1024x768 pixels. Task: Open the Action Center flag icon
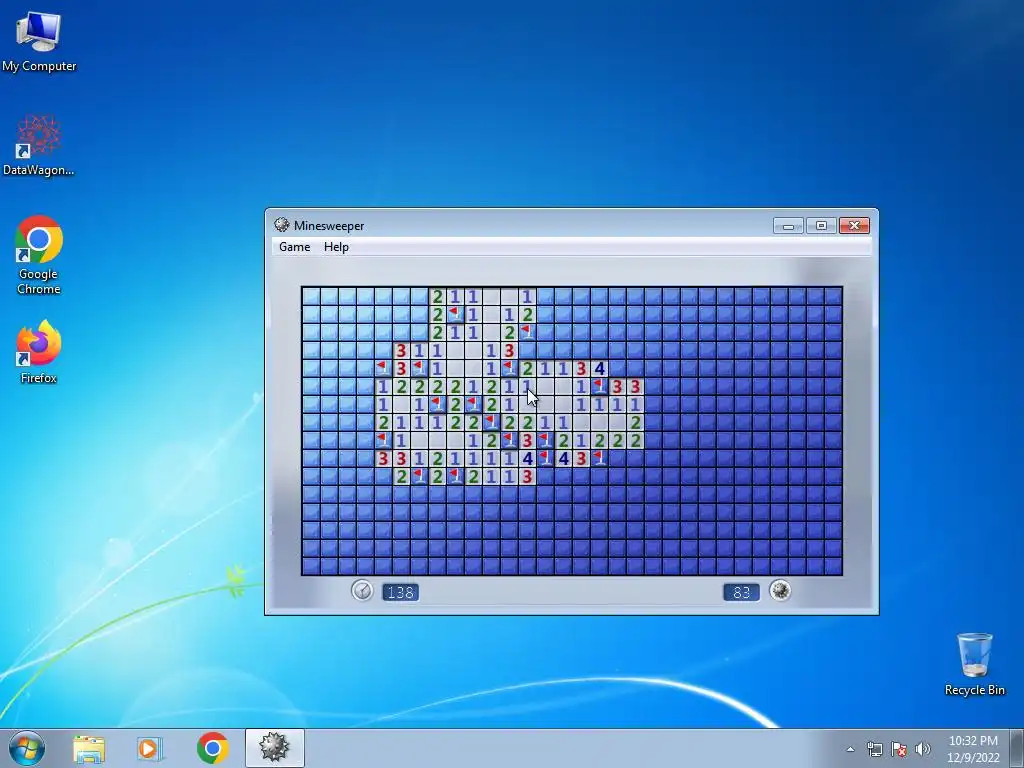tap(899, 749)
